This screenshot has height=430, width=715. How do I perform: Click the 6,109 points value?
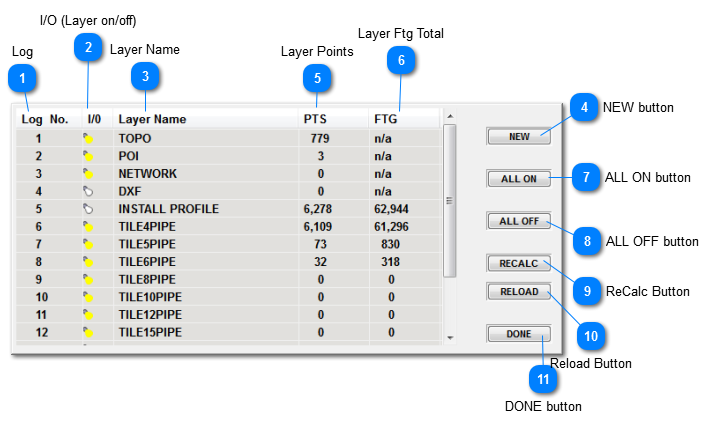pyautogui.click(x=318, y=227)
